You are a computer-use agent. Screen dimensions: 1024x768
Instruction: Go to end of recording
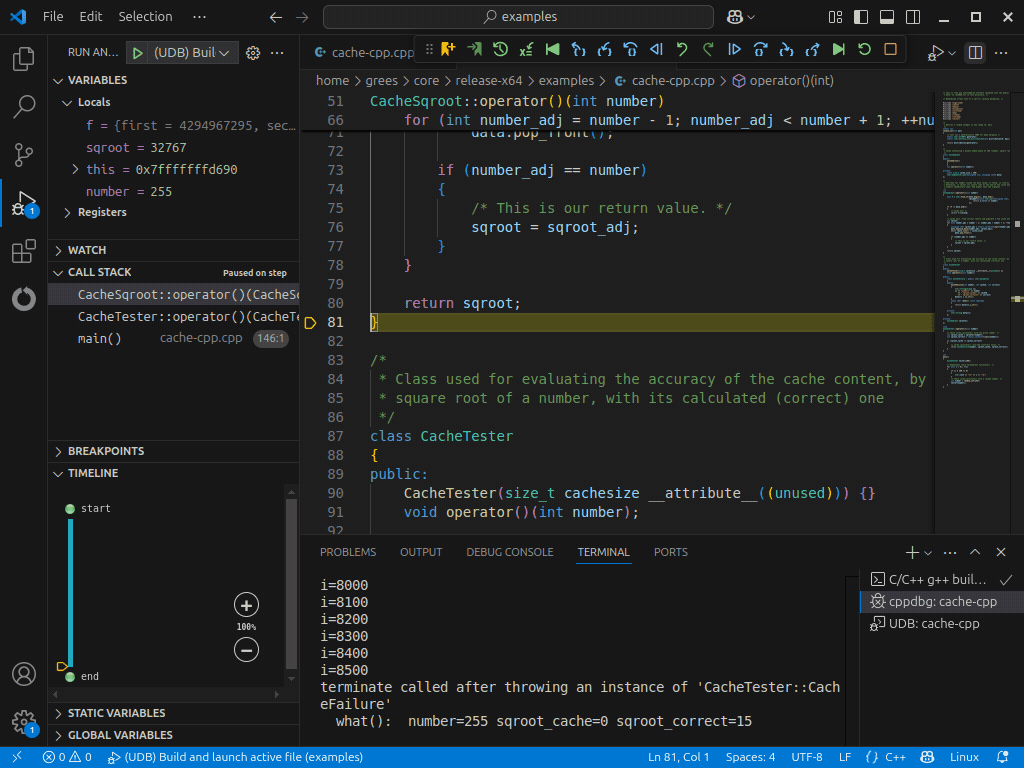(839, 50)
